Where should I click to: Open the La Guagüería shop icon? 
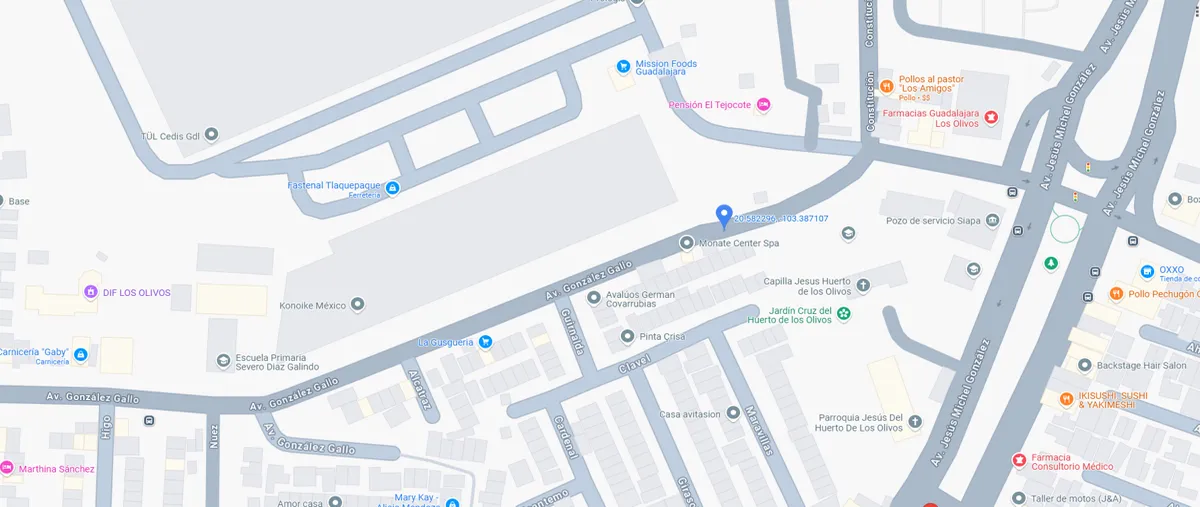pos(485,342)
